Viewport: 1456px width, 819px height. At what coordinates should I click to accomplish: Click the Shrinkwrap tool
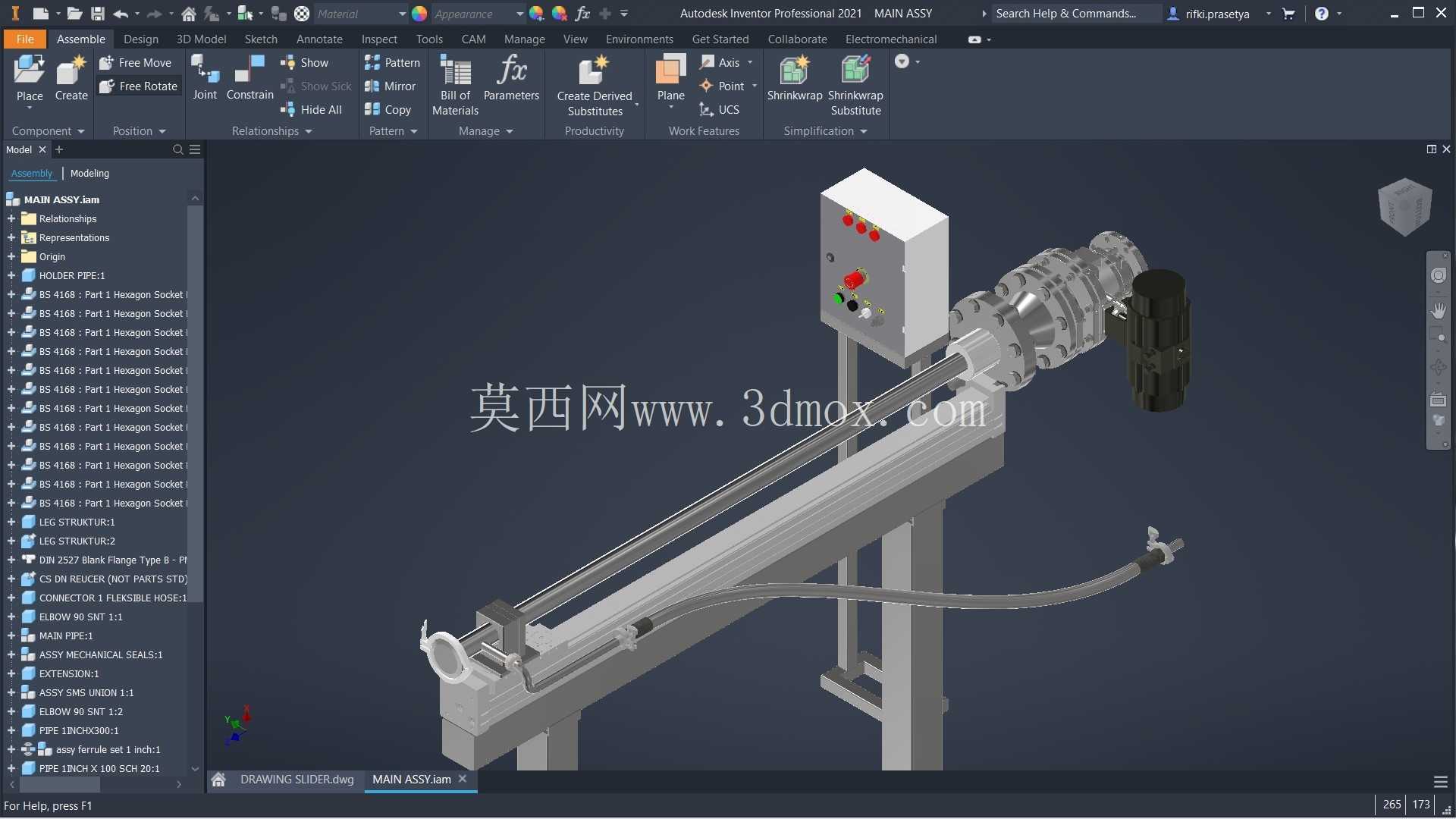coord(794,77)
